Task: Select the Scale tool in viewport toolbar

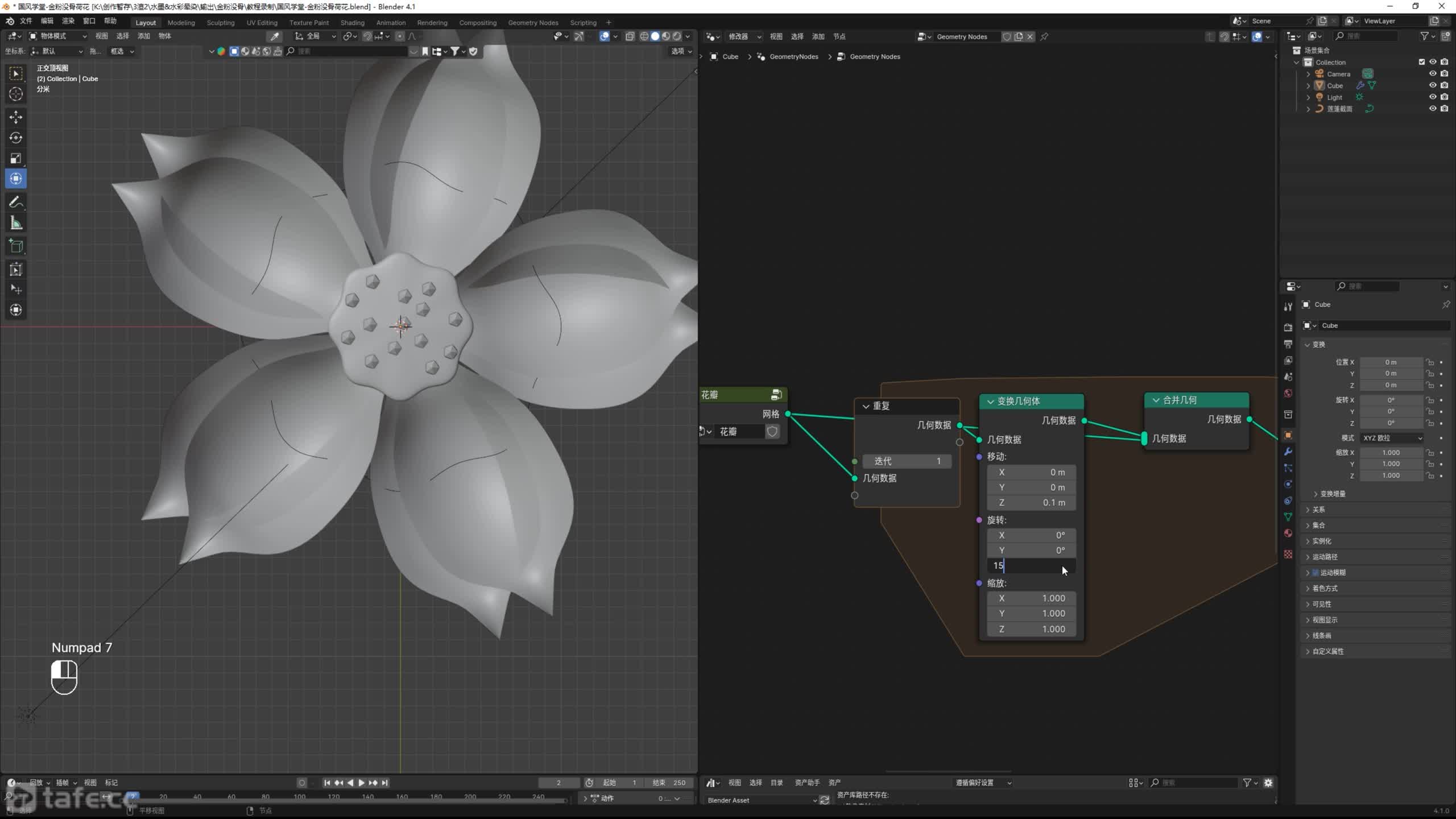Action: 15,158
